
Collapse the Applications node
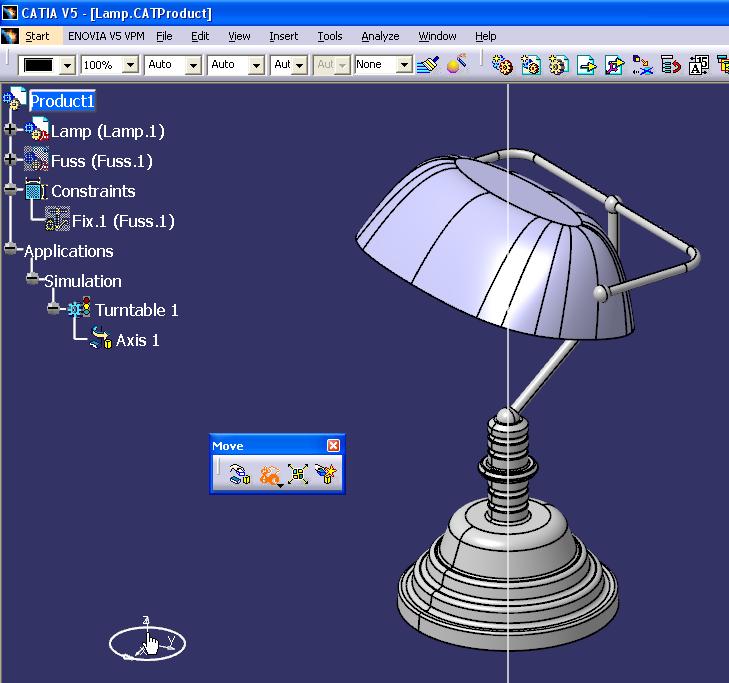[10, 249]
